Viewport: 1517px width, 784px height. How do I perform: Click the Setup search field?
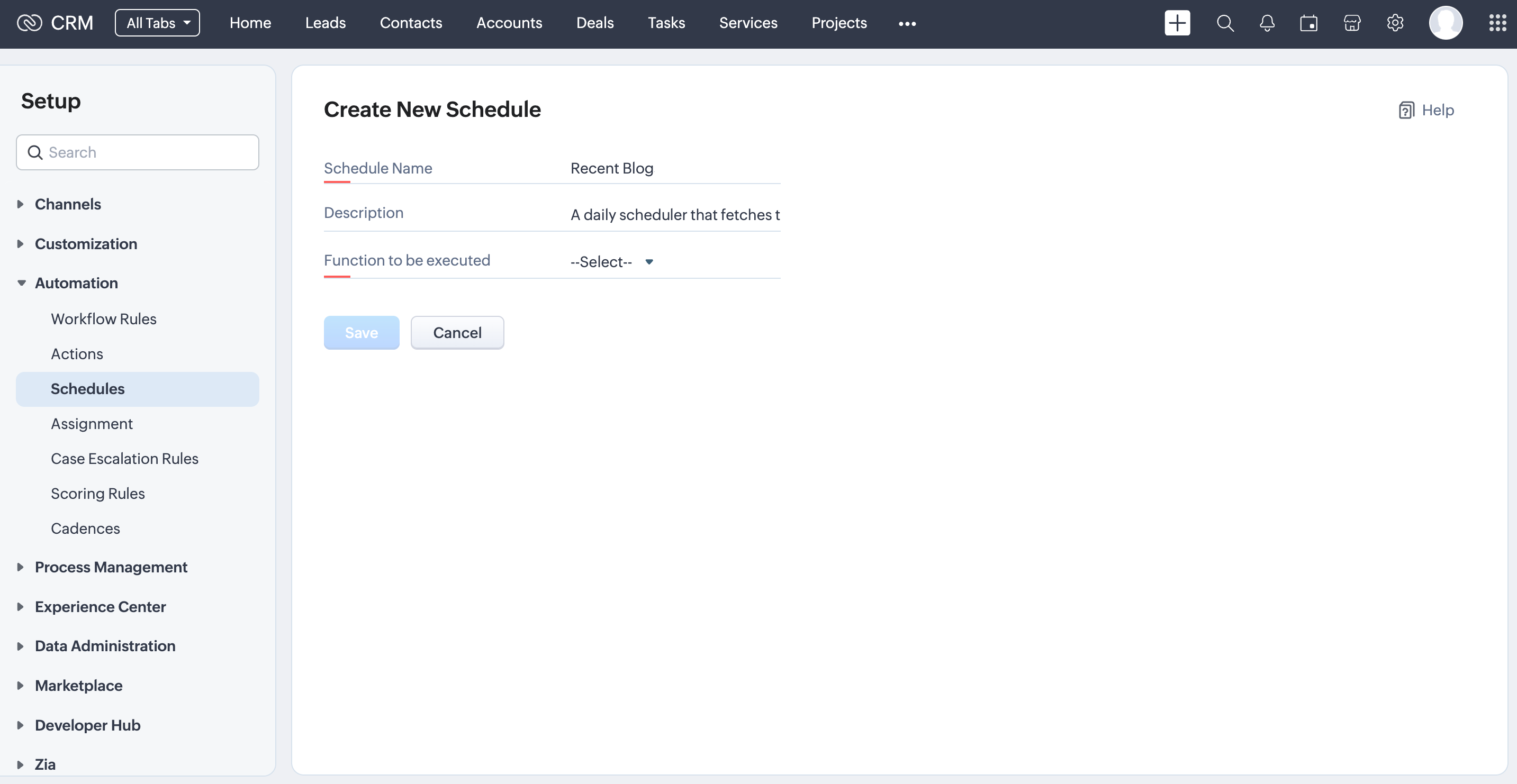coord(137,152)
